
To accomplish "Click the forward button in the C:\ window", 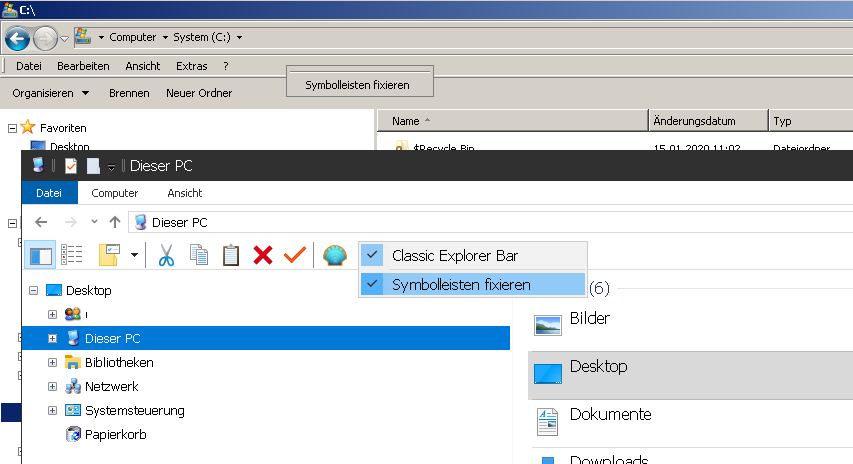I will point(46,39).
